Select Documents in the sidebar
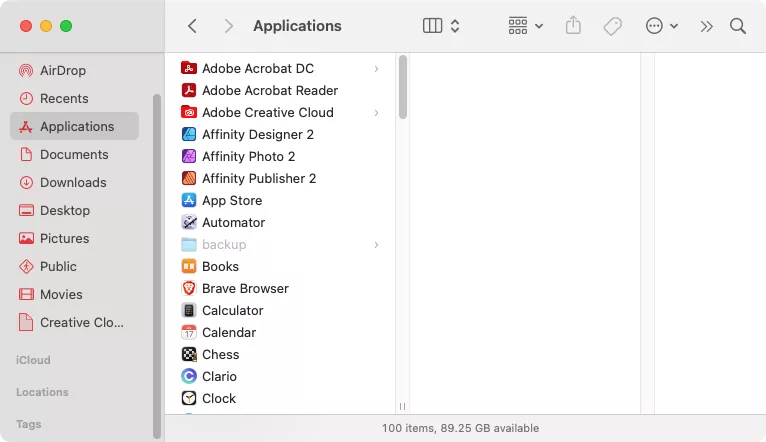Viewport: 766px width, 442px height. point(73,154)
